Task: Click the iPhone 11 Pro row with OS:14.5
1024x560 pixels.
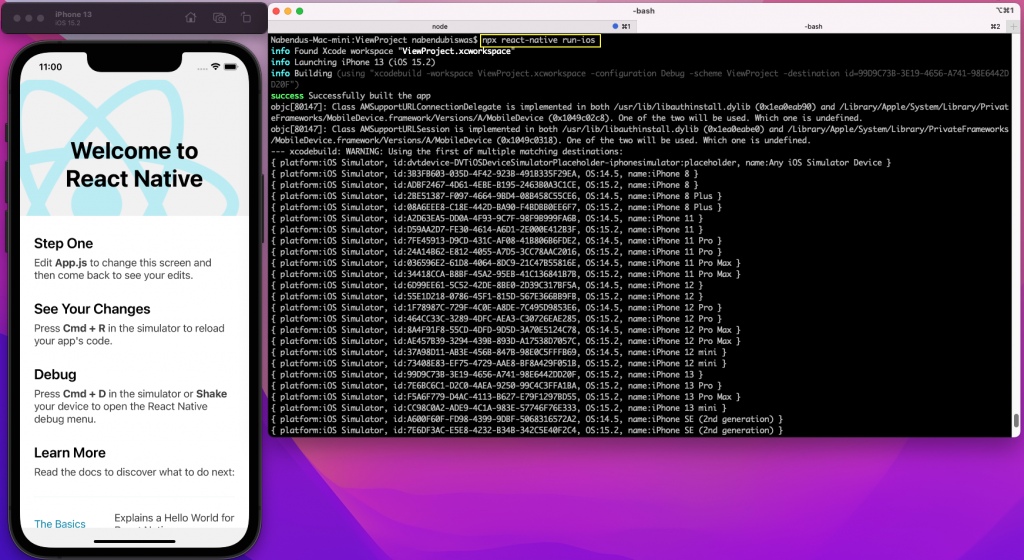Action: click(x=496, y=241)
